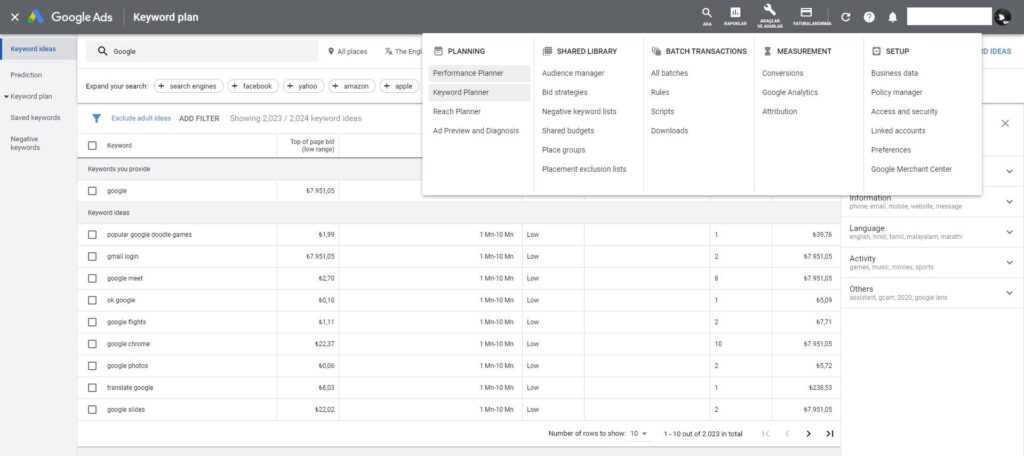1024x456 pixels.
Task: Add 'search engines' to expand the search
Action: tap(188, 86)
